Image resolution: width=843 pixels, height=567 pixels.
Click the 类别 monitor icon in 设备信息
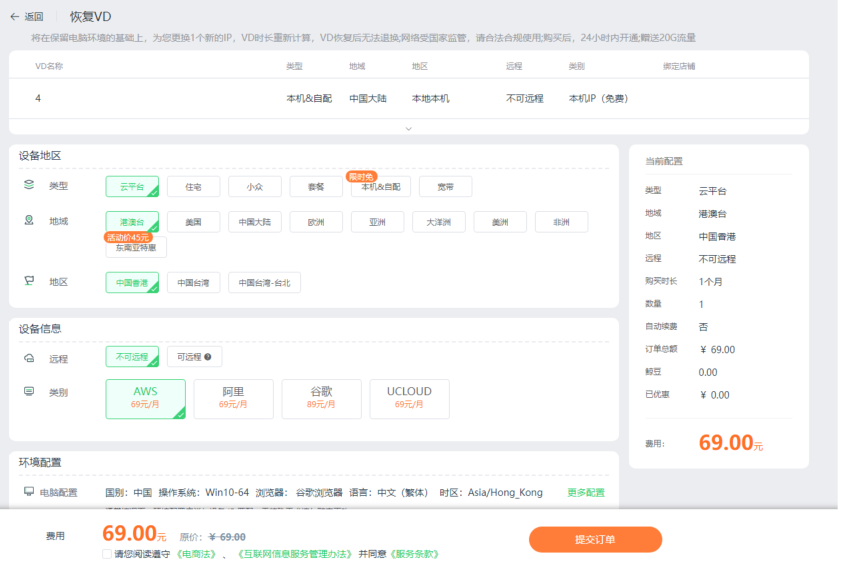click(29, 391)
